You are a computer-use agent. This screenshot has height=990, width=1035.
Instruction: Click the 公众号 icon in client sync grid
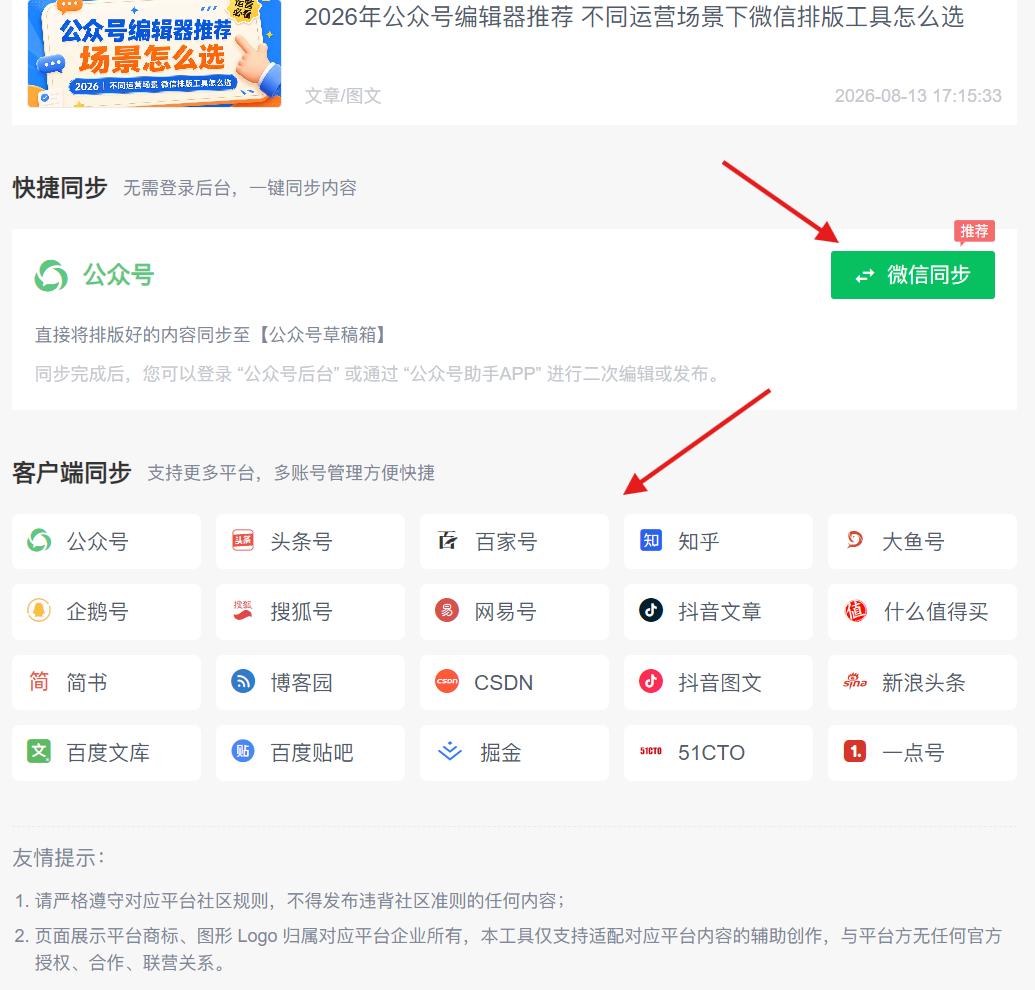(39, 541)
